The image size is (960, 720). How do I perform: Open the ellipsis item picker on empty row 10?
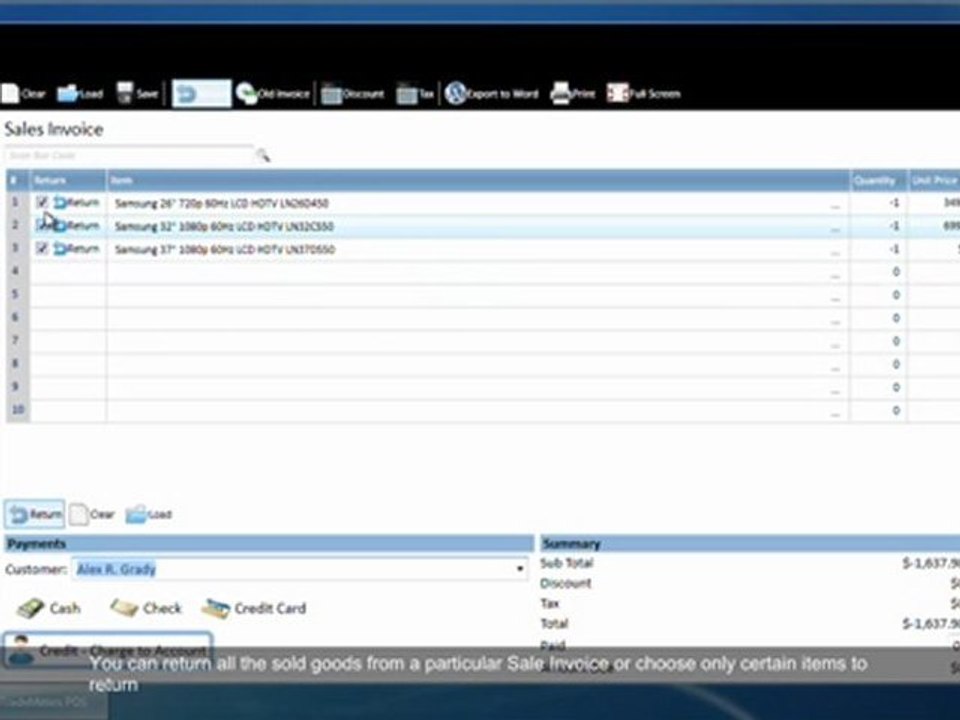835,413
